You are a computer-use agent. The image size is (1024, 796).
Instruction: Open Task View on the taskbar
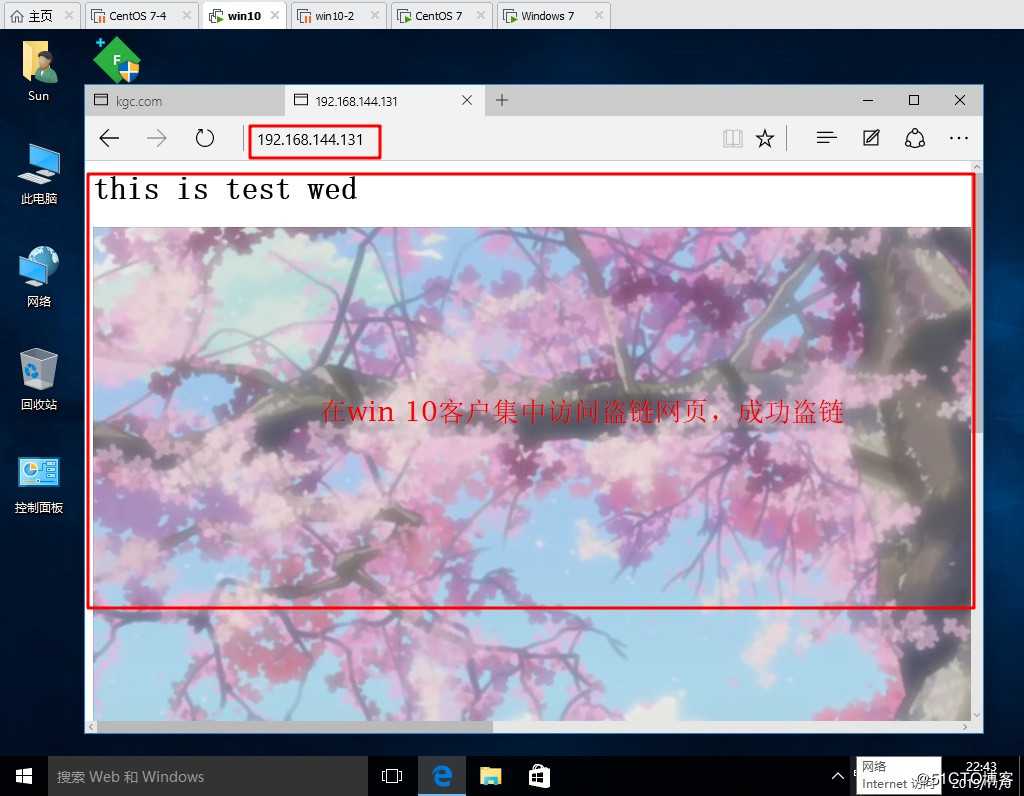392,776
